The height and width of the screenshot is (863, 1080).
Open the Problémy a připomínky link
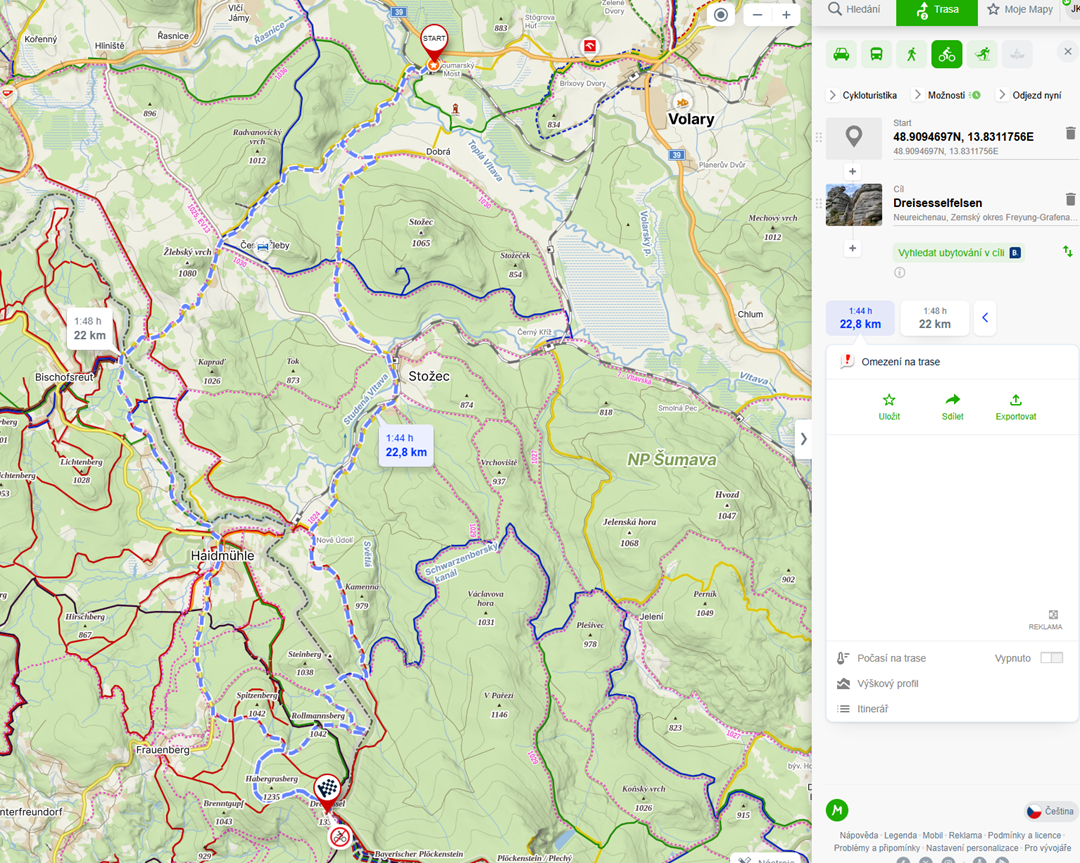[877, 848]
